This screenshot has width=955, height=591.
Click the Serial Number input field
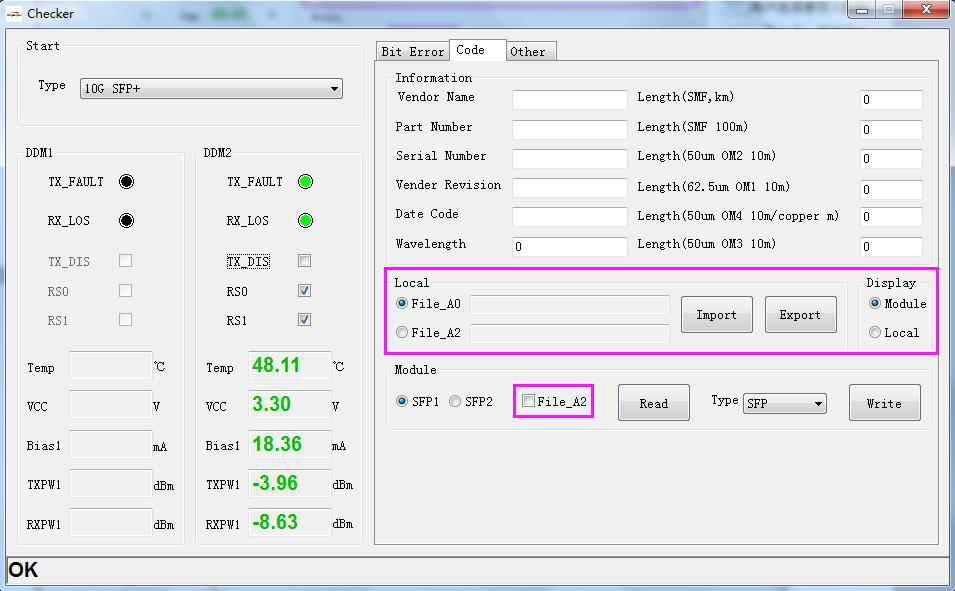(x=569, y=158)
